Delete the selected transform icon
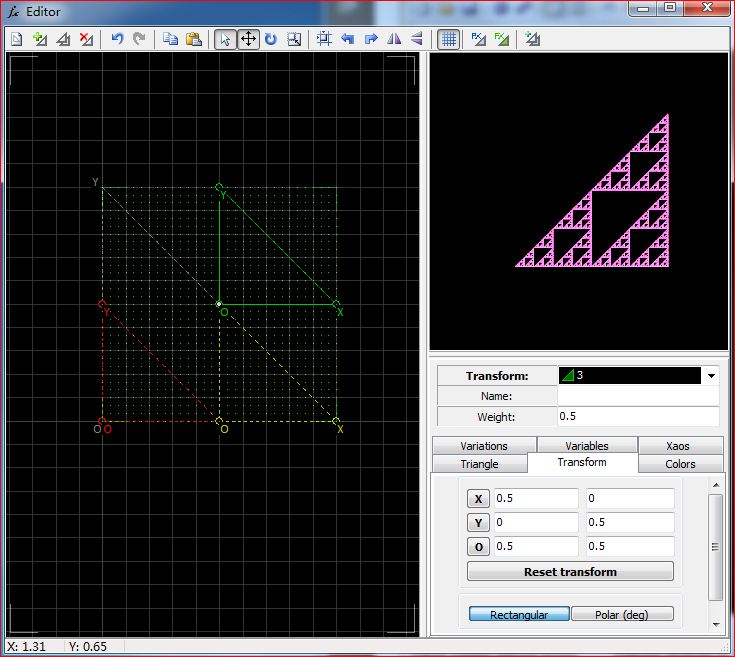Screen dimensions: 735x657 [x=87, y=39]
